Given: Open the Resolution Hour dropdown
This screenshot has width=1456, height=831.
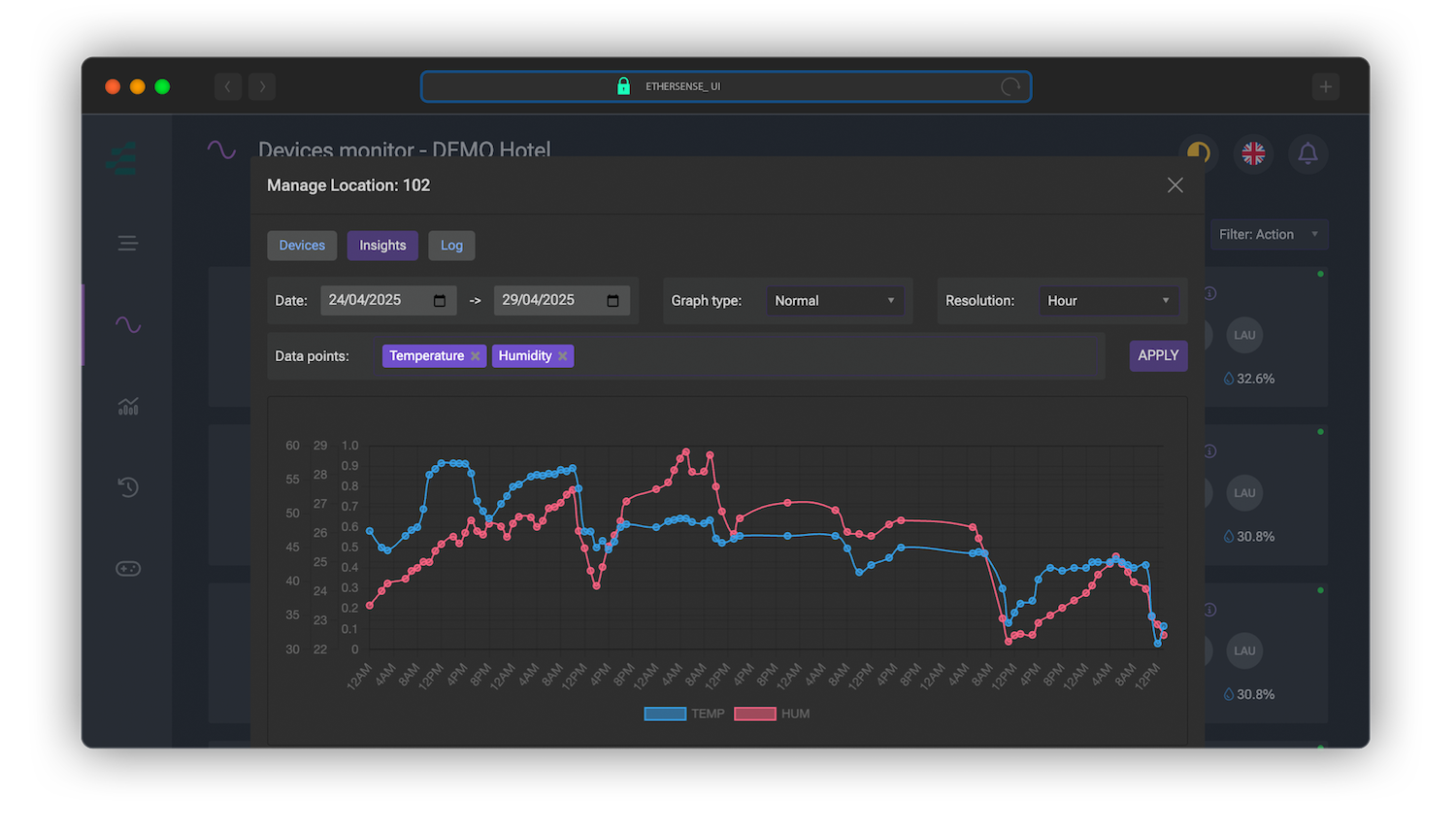Looking at the screenshot, I should (1109, 301).
